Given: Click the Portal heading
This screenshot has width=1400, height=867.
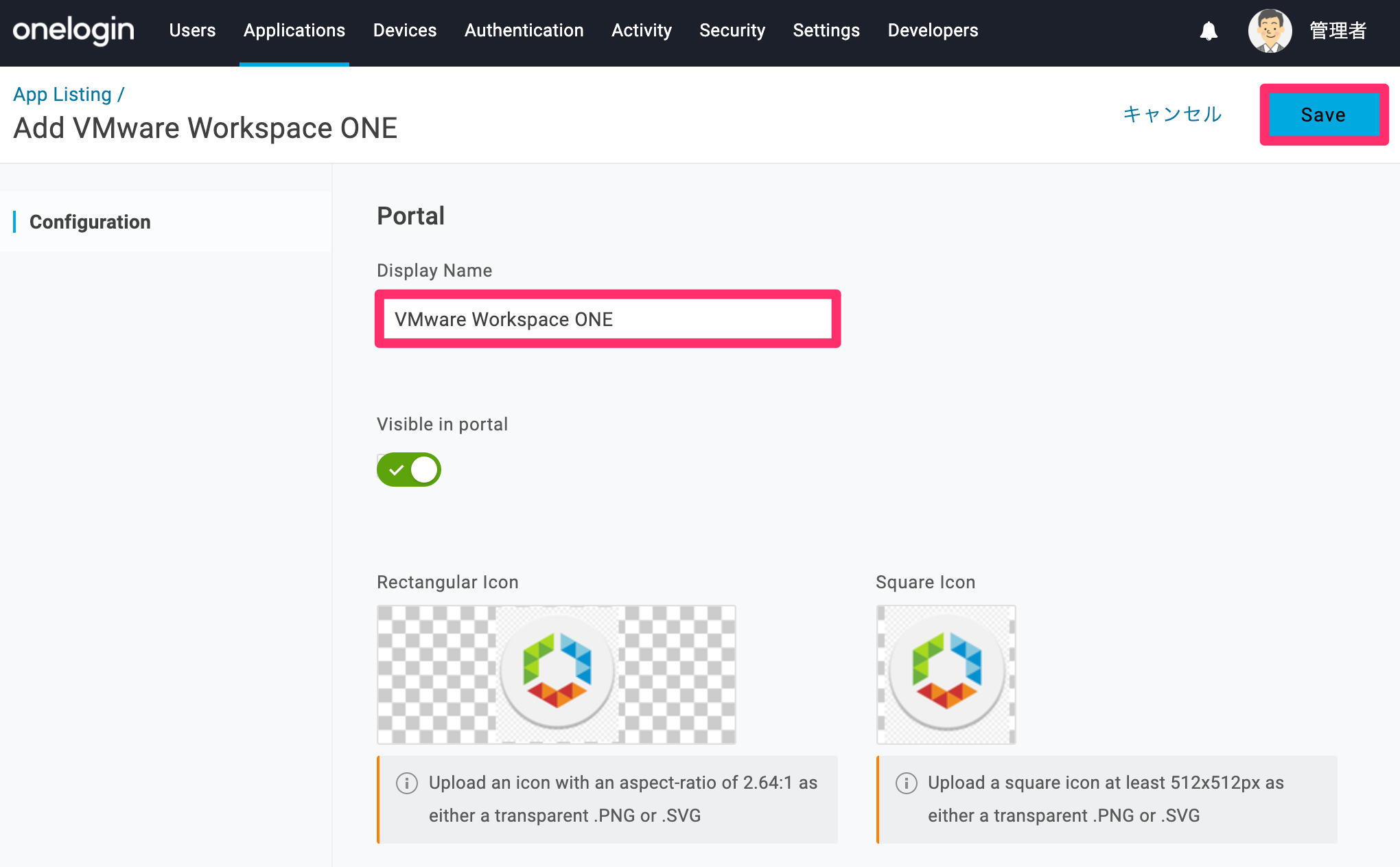Looking at the screenshot, I should point(411,216).
